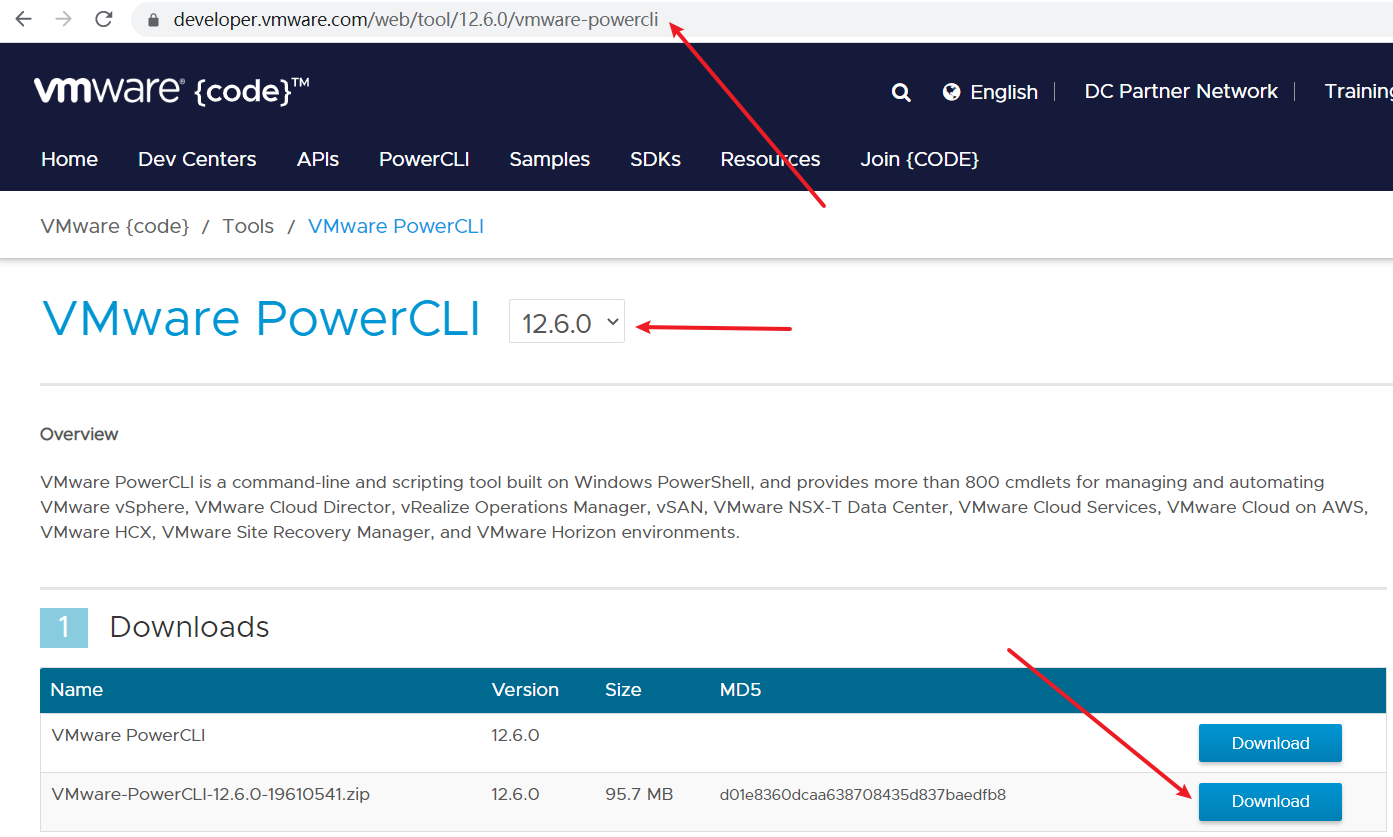Open the VMware {code} logo homepage
The width and height of the screenshot is (1393, 837).
tap(171, 90)
